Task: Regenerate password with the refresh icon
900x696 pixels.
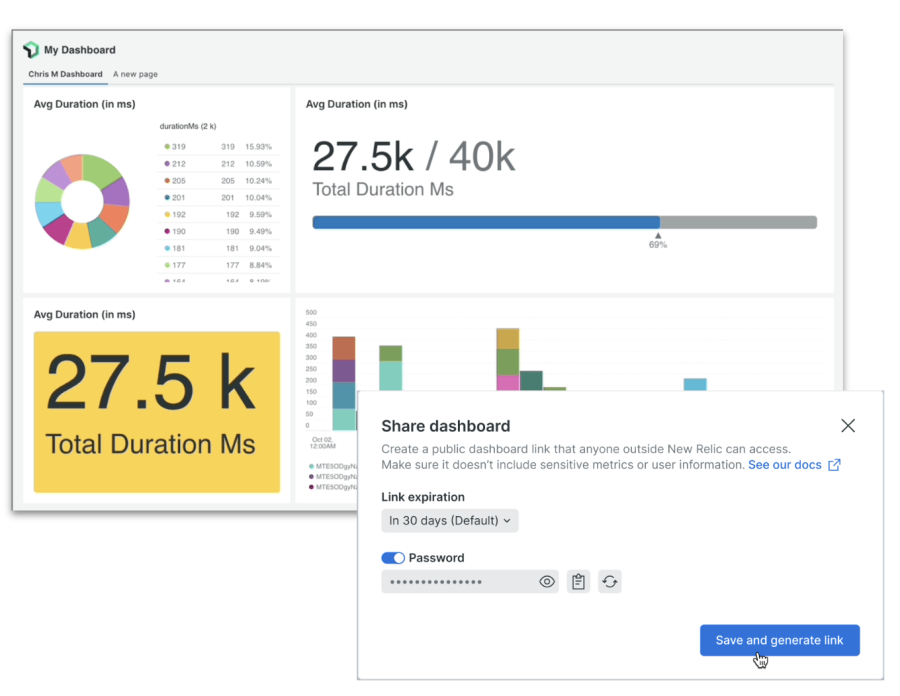Action: [610, 582]
